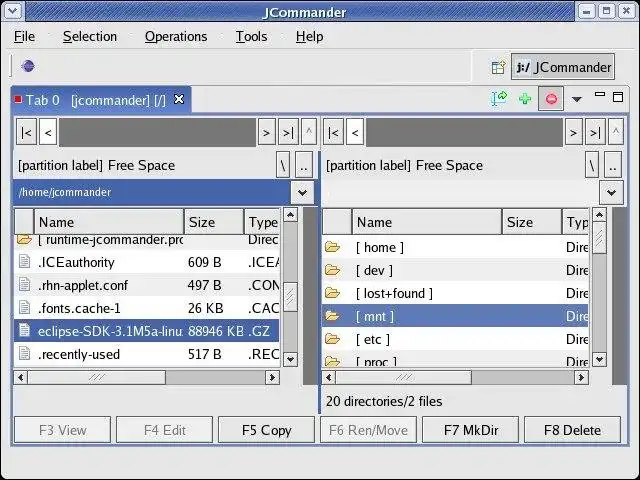Click the file icon of .rhn-applet.conf
The width and height of the screenshot is (640, 480).
point(24,284)
